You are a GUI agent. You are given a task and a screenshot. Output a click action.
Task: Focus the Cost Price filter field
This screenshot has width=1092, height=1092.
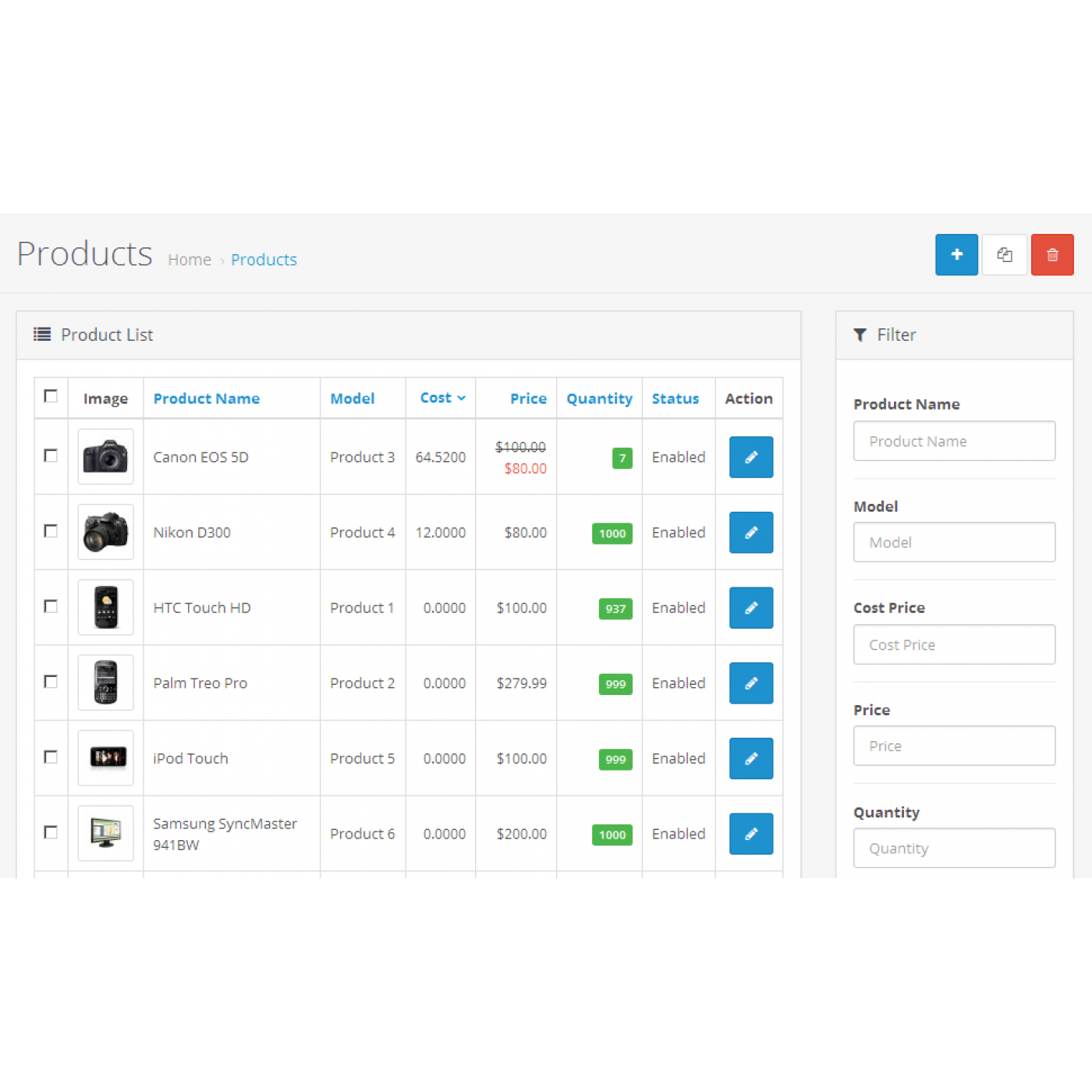[x=954, y=645]
